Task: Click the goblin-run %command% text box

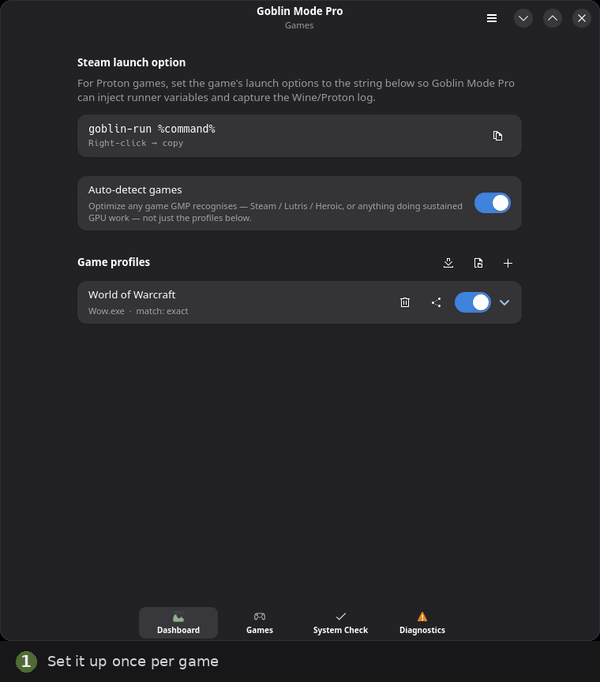Action: coord(299,136)
